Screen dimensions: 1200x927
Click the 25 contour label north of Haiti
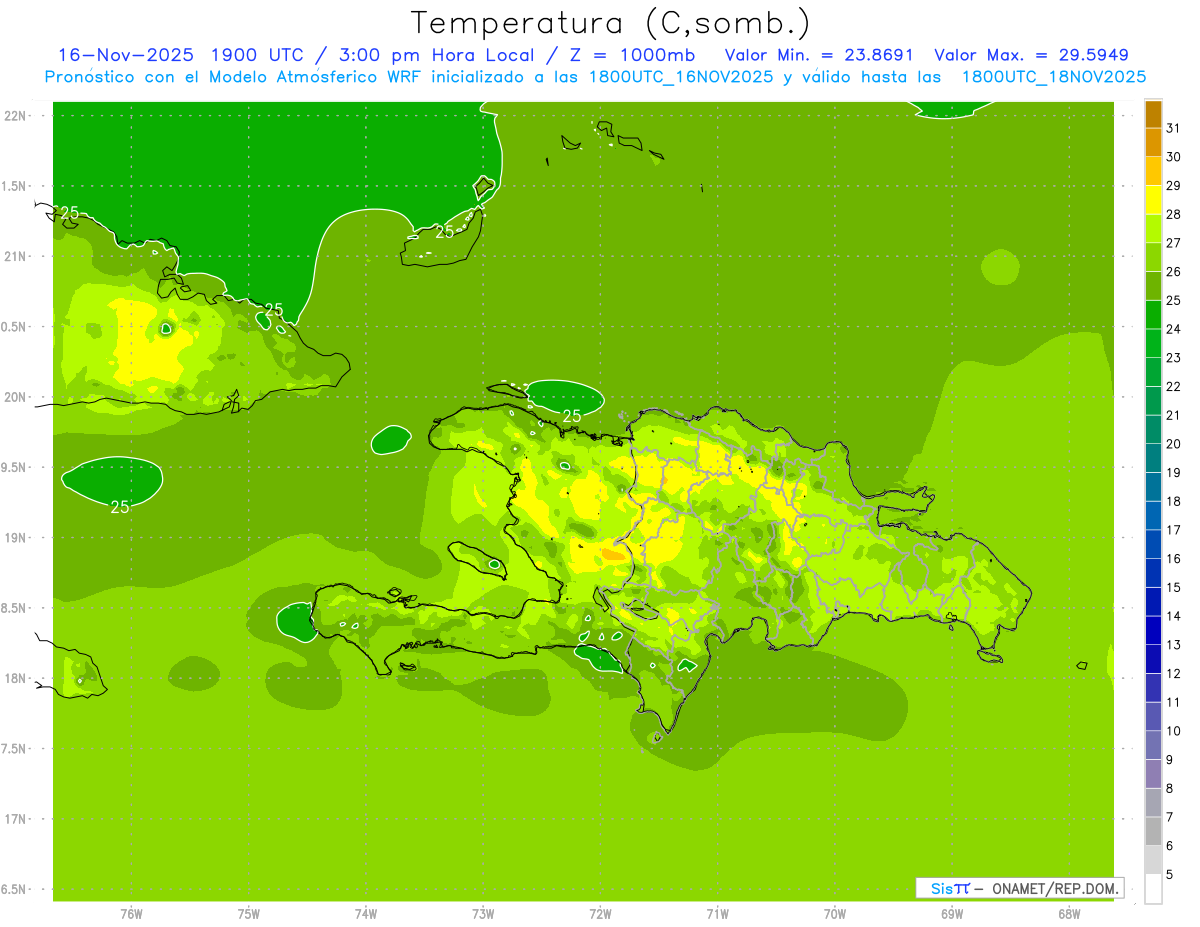pos(572,416)
